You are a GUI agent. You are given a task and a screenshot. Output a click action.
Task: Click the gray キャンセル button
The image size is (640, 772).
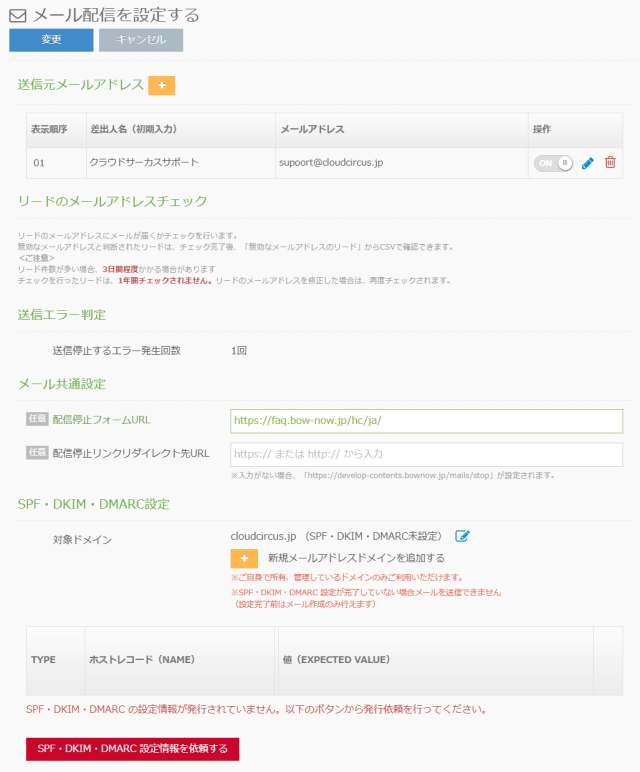pyautogui.click(x=141, y=40)
